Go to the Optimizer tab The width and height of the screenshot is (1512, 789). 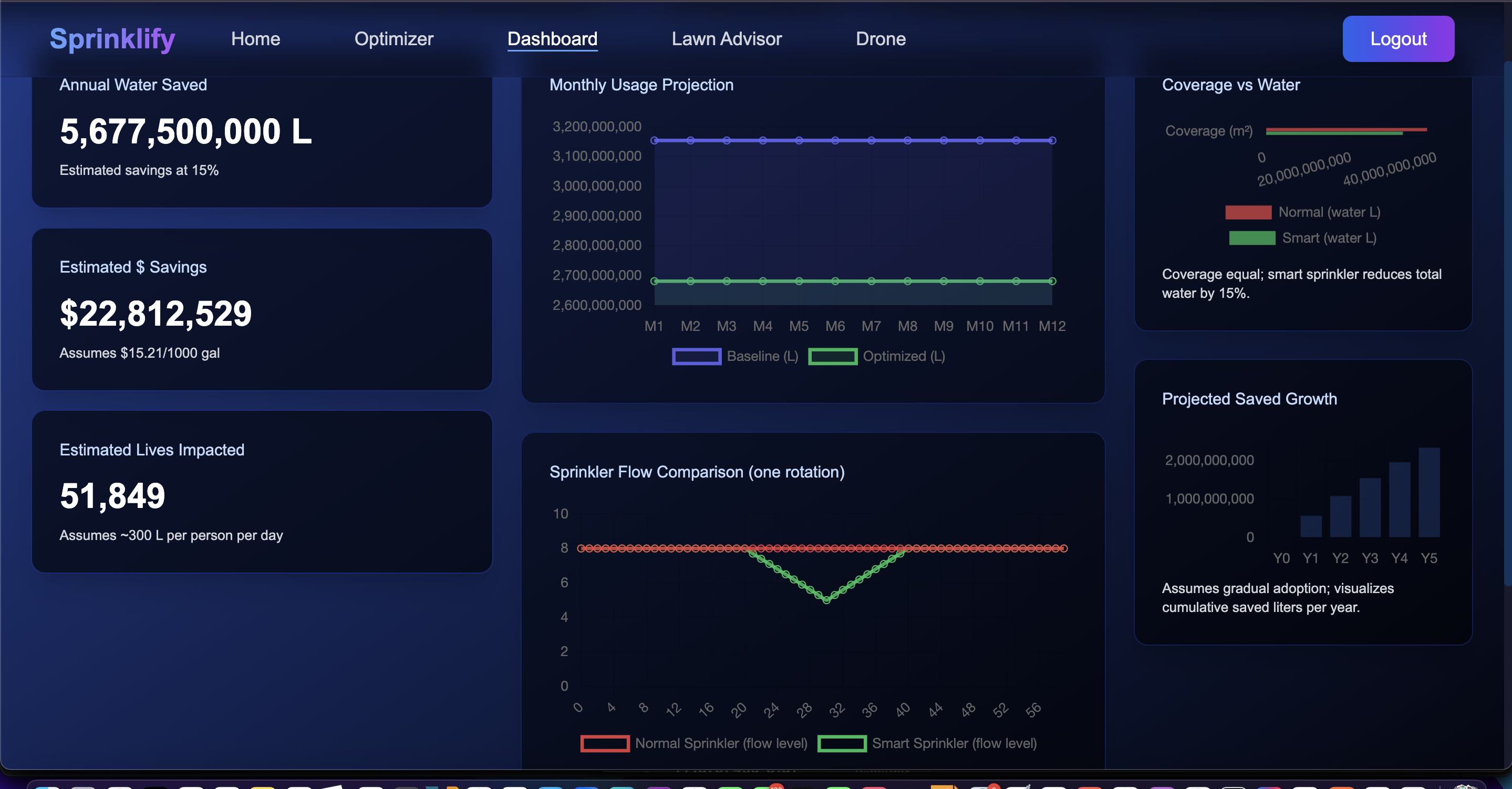pyautogui.click(x=394, y=39)
